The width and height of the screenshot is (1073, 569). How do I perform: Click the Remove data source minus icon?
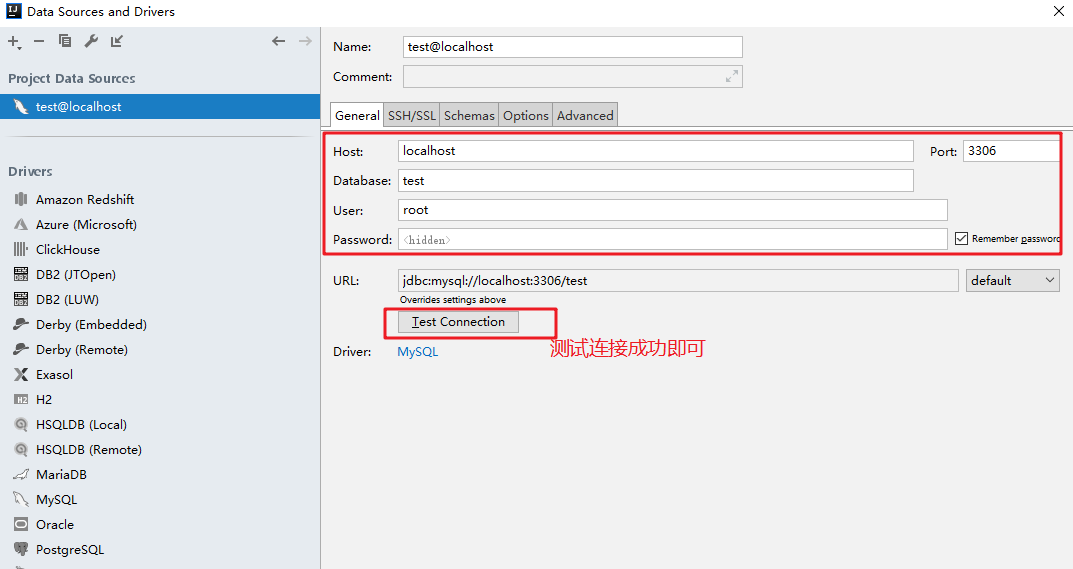(x=39, y=41)
